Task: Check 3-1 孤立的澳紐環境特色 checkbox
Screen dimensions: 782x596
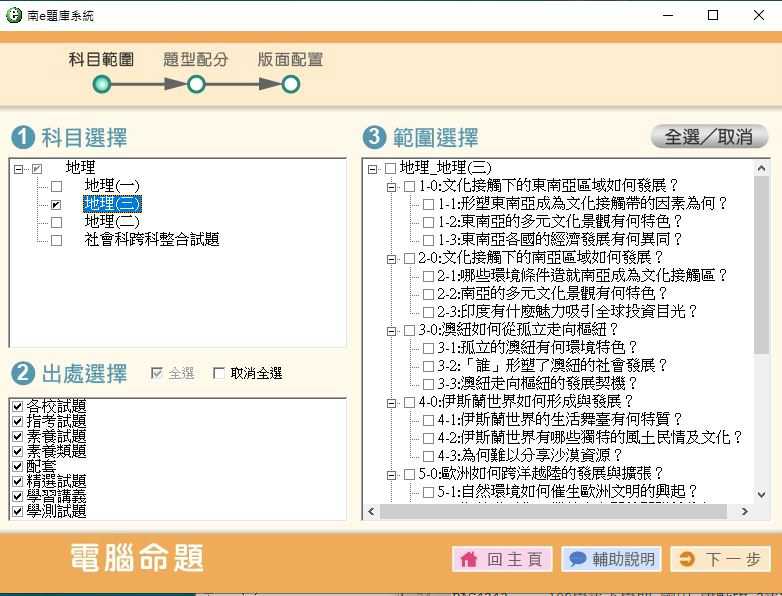Action: click(428, 348)
